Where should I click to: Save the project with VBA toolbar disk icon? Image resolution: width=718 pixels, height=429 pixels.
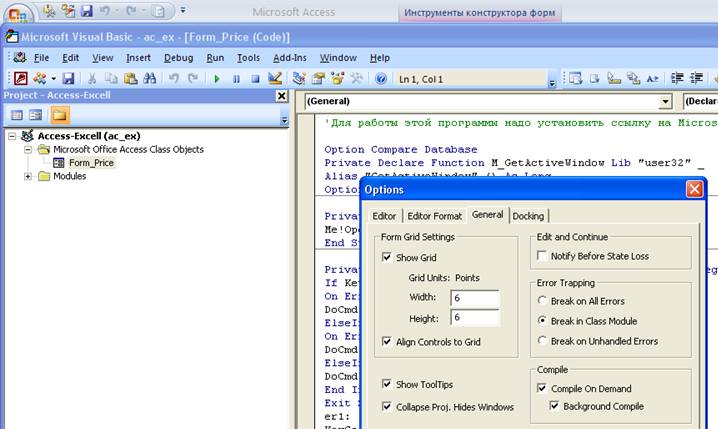(x=68, y=79)
